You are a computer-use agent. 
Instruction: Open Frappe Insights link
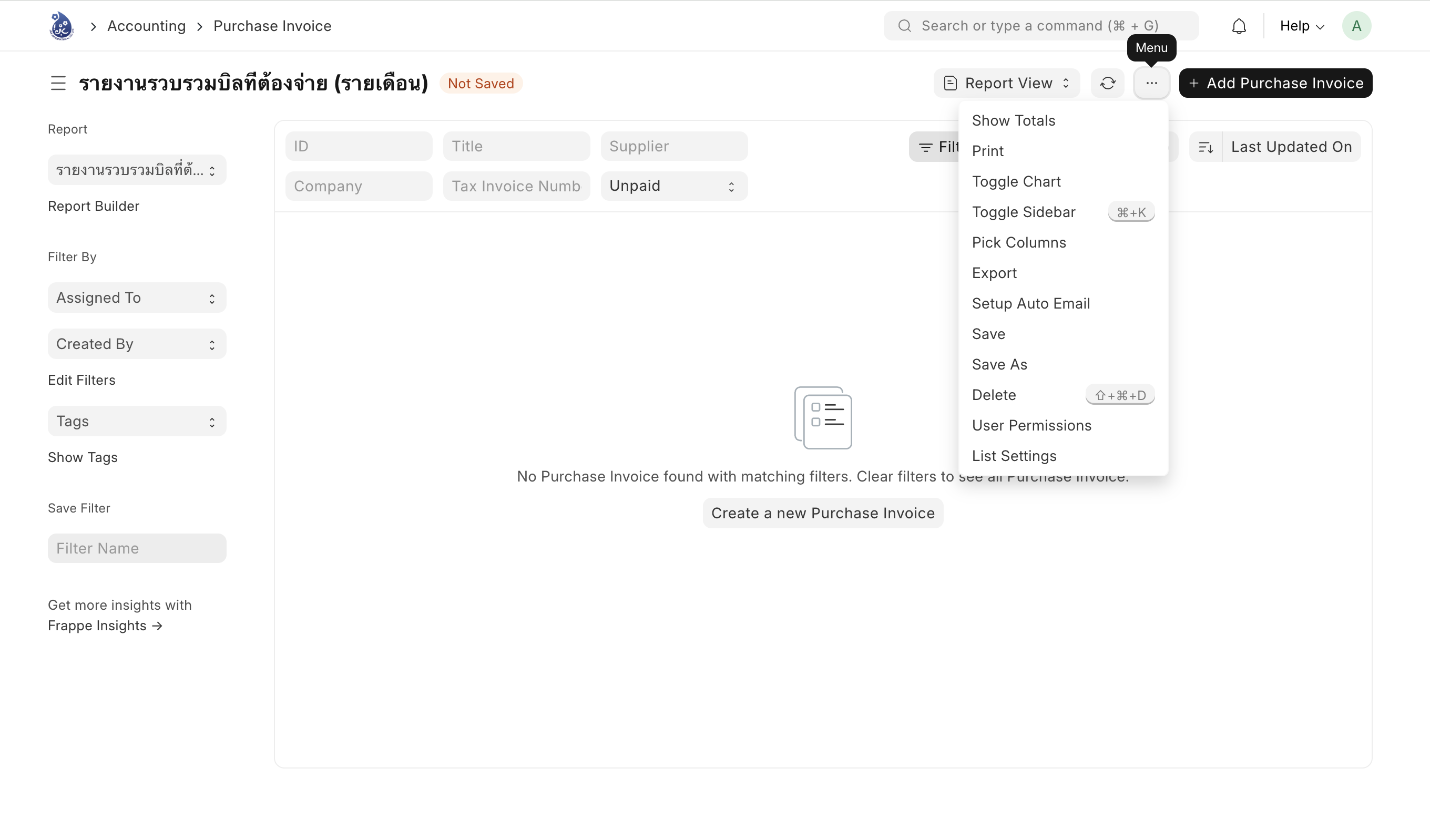point(105,626)
